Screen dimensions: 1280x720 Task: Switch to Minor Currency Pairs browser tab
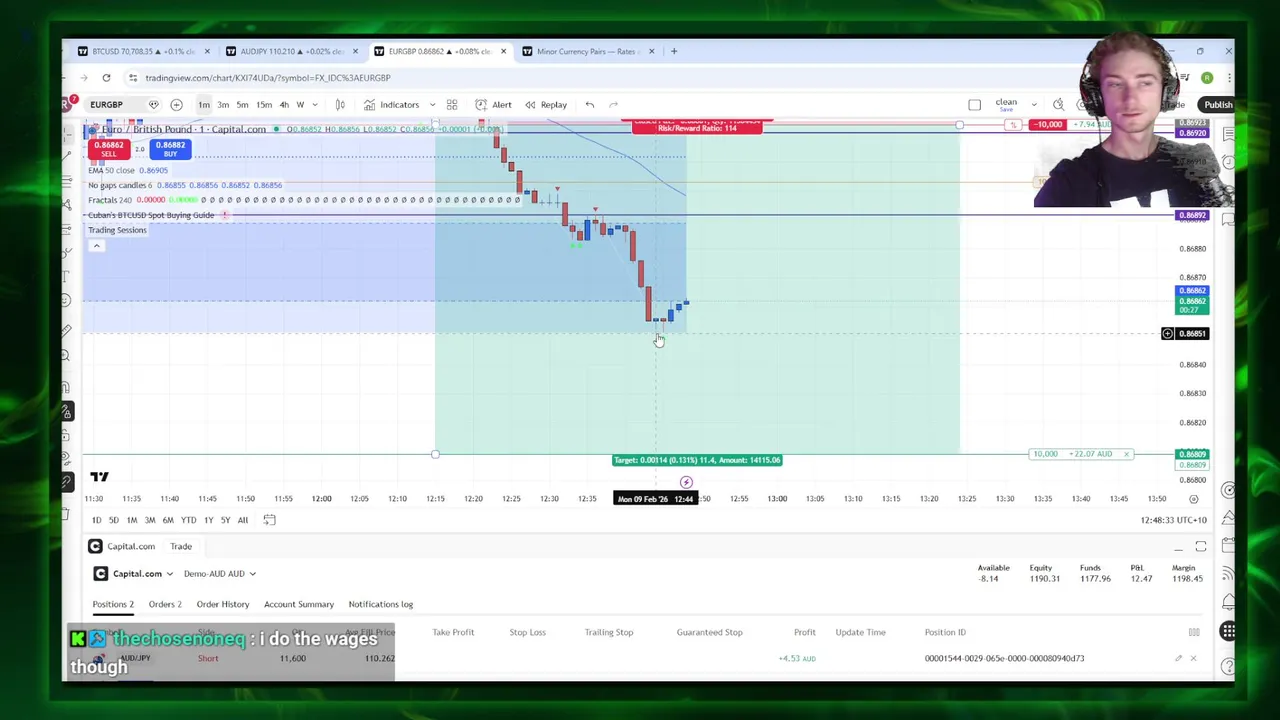click(587, 51)
